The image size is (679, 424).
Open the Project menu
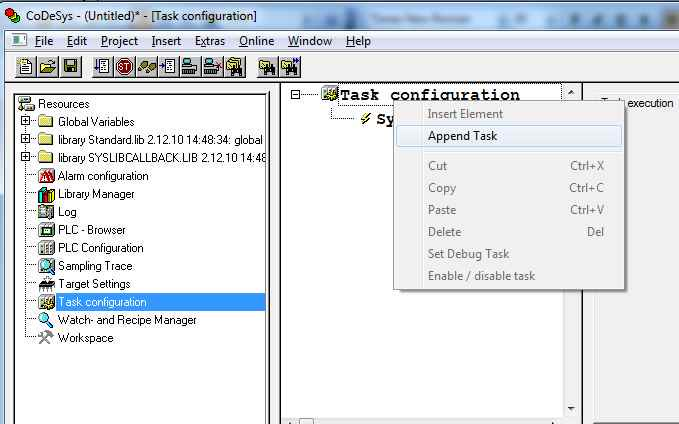pyautogui.click(x=119, y=41)
